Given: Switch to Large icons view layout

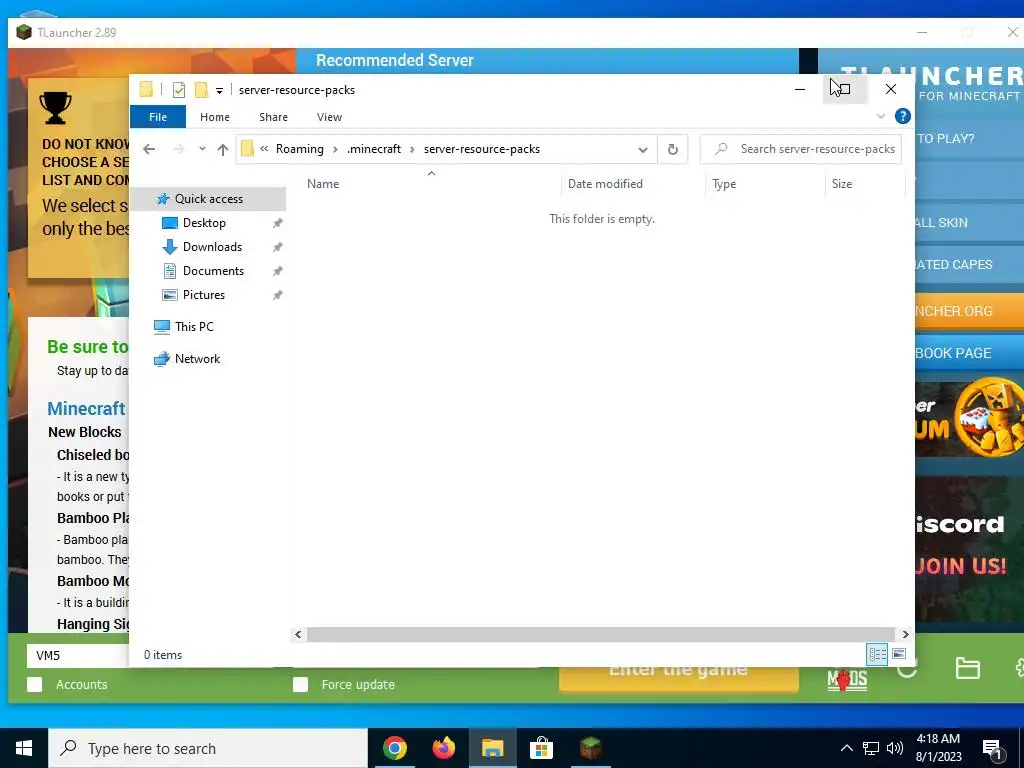Looking at the screenshot, I should pos(899,654).
